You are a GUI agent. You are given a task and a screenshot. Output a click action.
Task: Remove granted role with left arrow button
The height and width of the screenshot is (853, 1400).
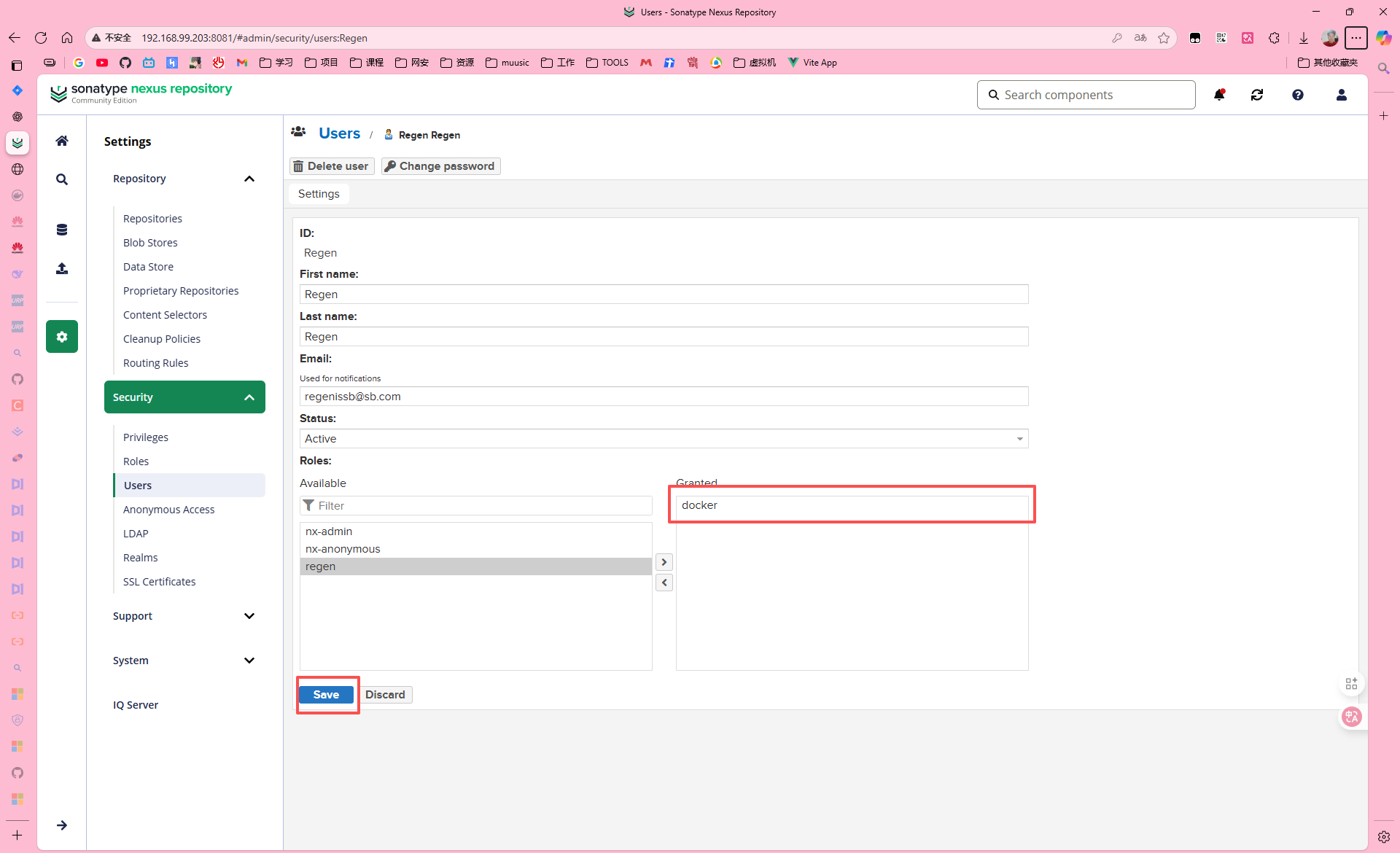click(664, 583)
